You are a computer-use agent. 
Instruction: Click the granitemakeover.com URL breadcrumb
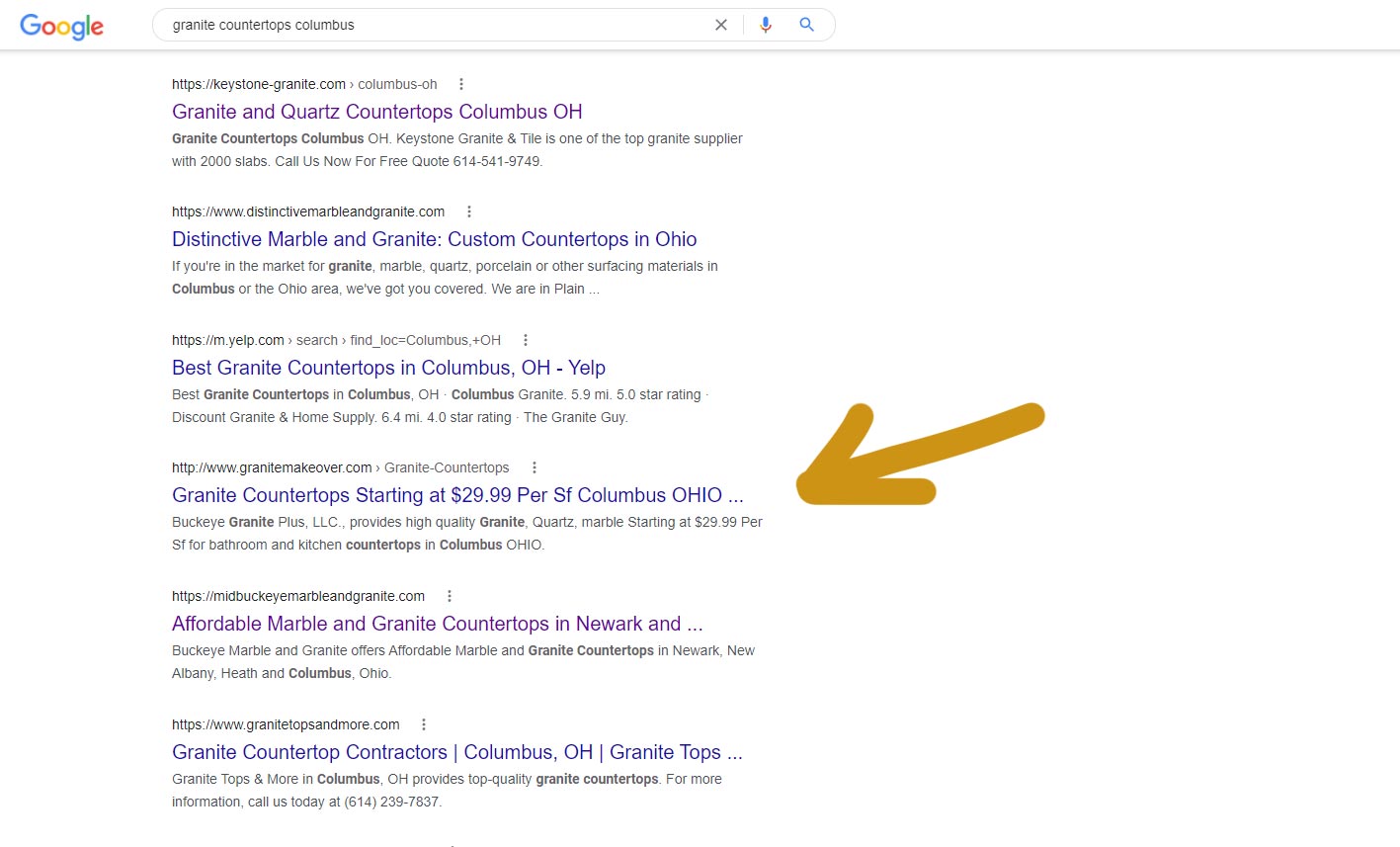point(341,467)
